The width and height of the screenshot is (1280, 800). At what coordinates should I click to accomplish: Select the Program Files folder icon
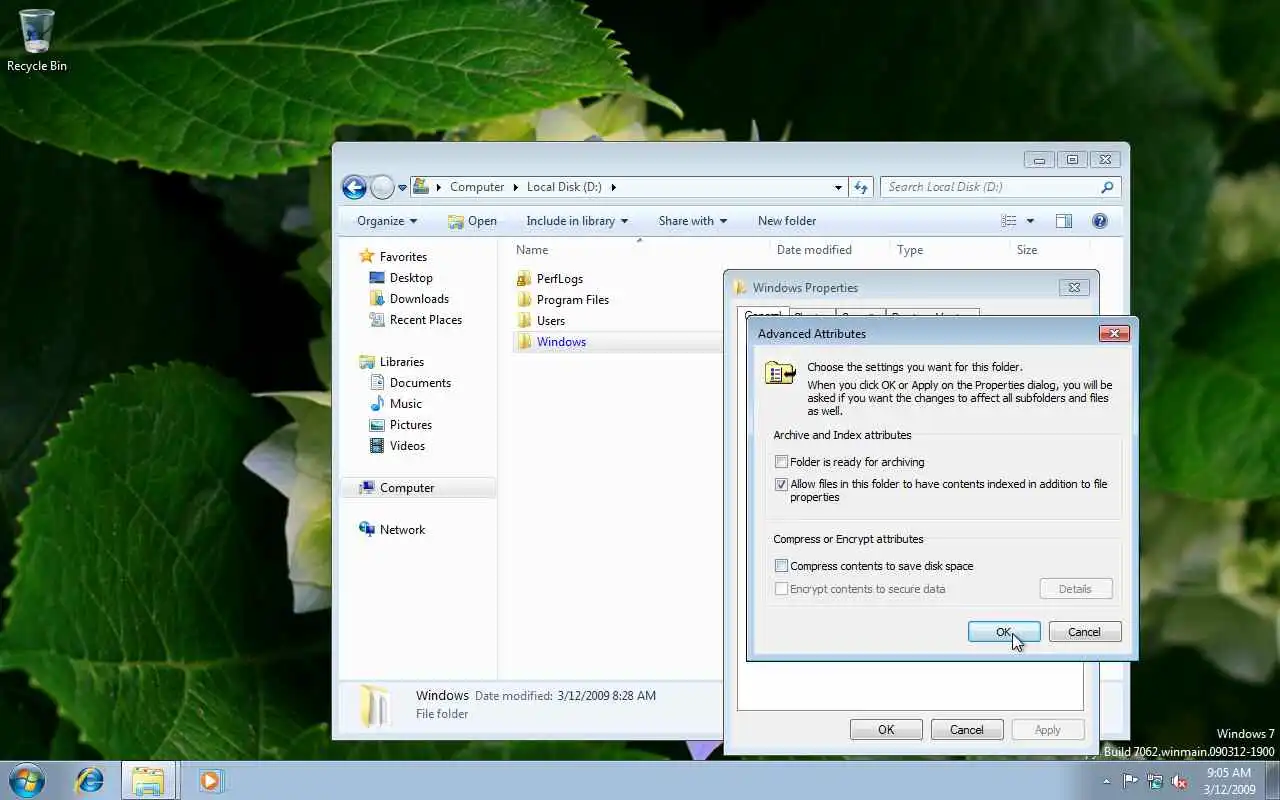click(524, 300)
